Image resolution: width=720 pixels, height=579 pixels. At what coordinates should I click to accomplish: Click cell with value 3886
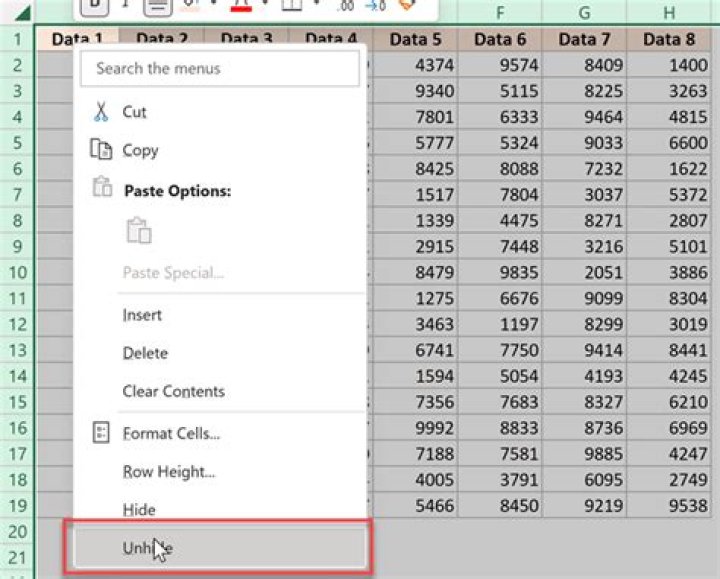point(669,272)
